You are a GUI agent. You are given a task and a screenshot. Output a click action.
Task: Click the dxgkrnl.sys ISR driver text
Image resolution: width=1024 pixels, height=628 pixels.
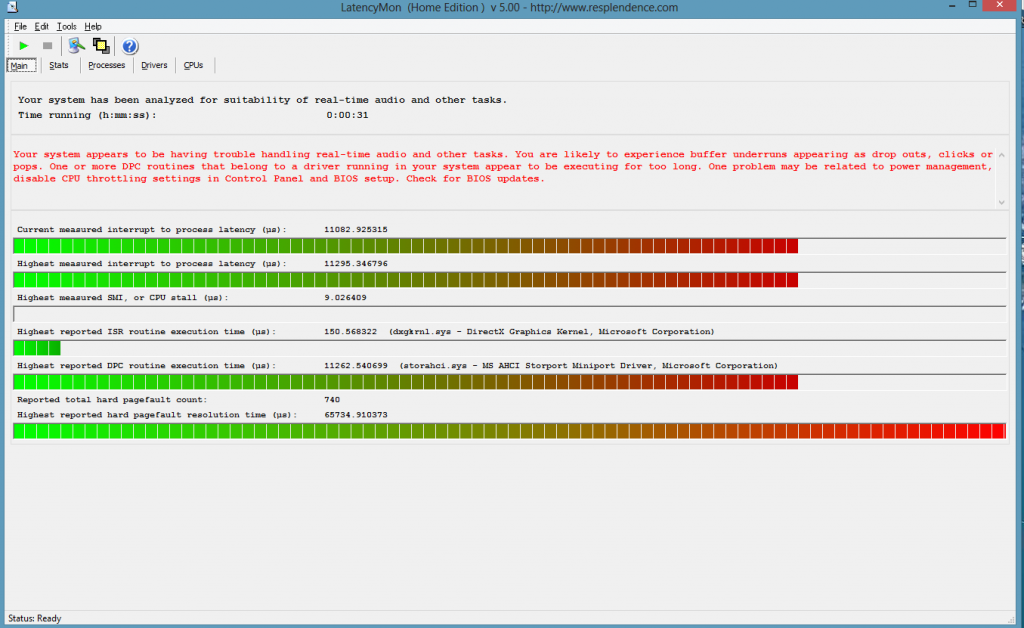(552, 332)
